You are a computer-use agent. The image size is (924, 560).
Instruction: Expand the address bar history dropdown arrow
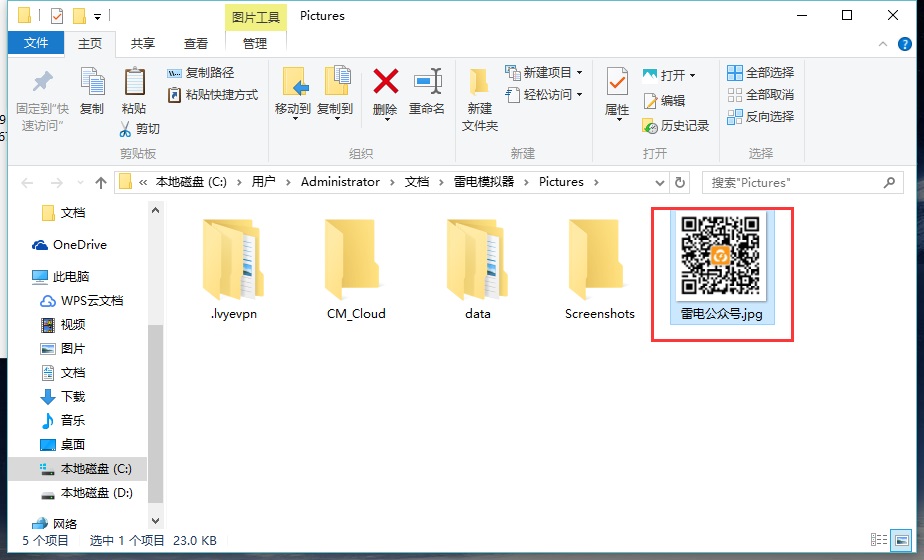[x=658, y=182]
